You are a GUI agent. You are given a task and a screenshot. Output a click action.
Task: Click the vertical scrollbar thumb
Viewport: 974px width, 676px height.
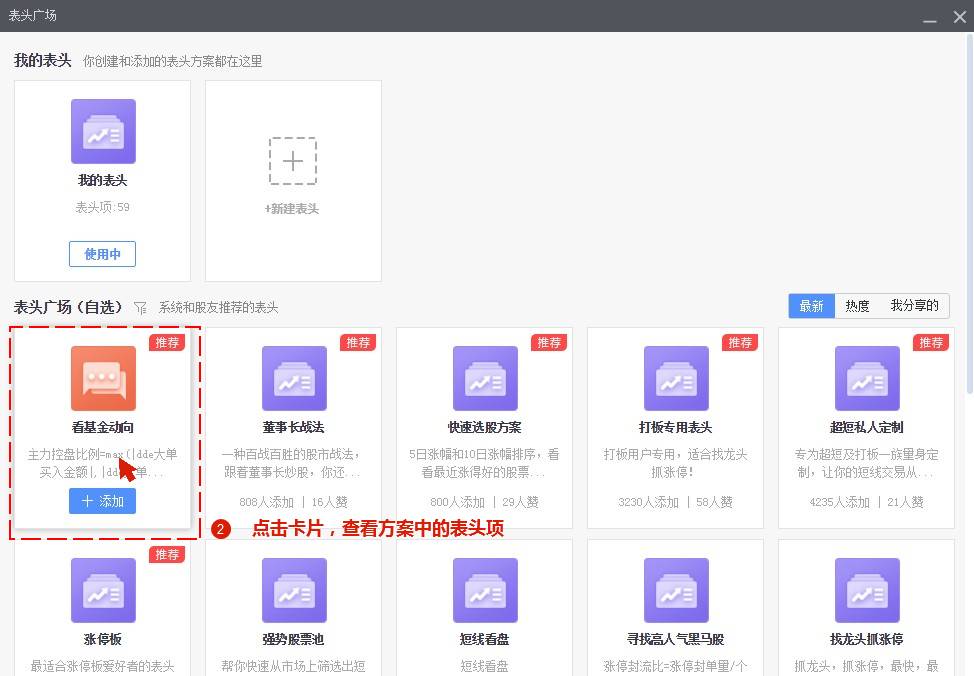970,214
